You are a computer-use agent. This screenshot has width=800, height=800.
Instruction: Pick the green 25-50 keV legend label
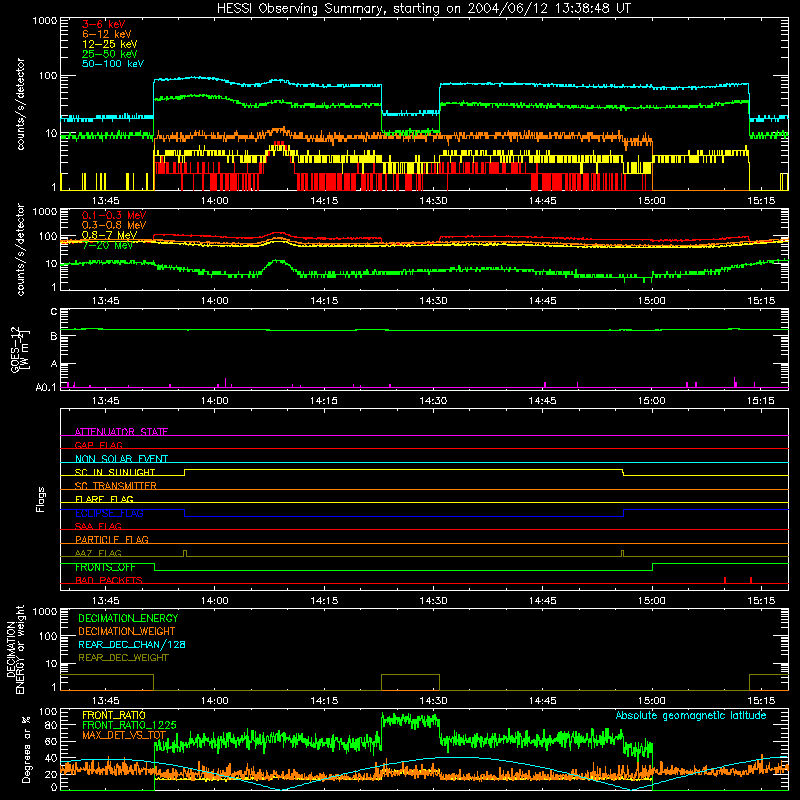tap(110, 54)
